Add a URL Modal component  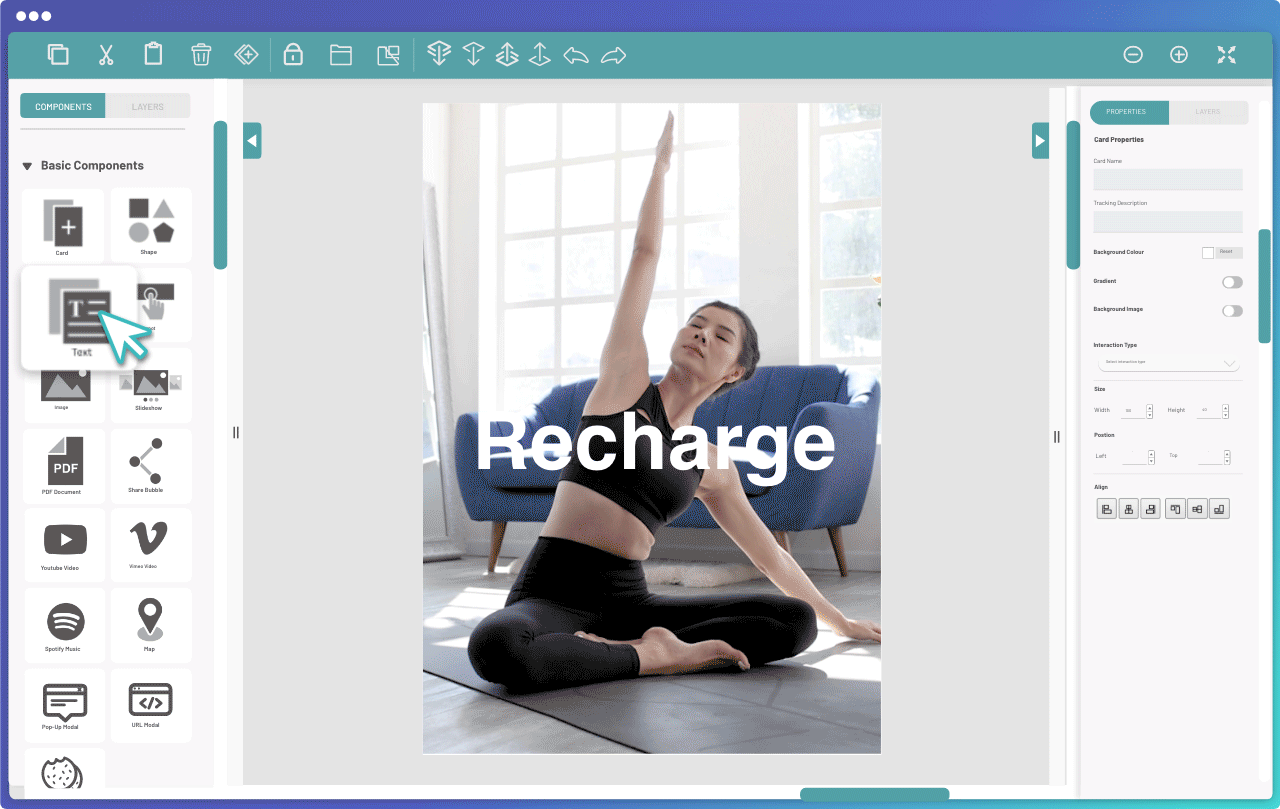coord(151,705)
